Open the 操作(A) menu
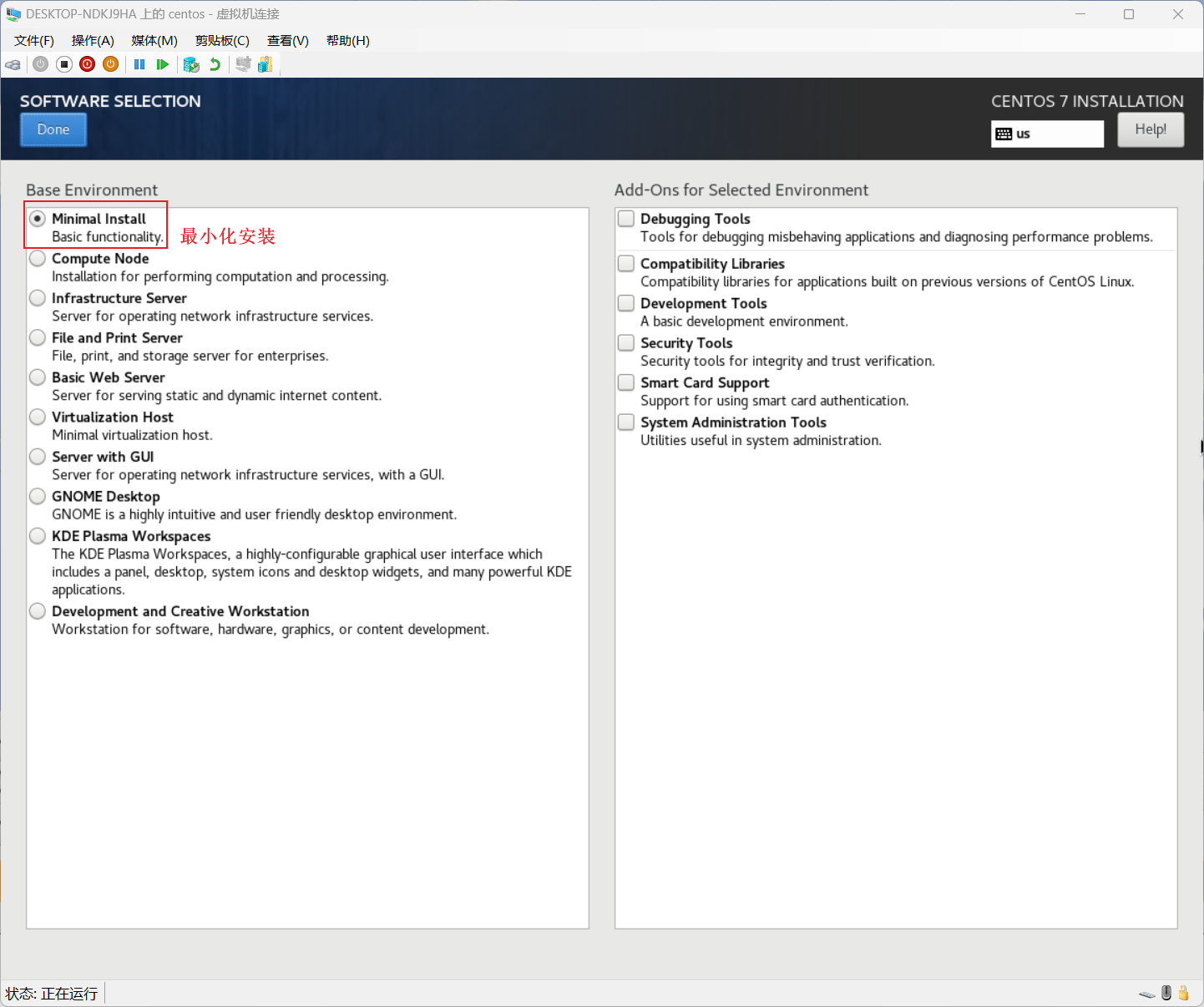The width and height of the screenshot is (1204, 1007). (93, 41)
